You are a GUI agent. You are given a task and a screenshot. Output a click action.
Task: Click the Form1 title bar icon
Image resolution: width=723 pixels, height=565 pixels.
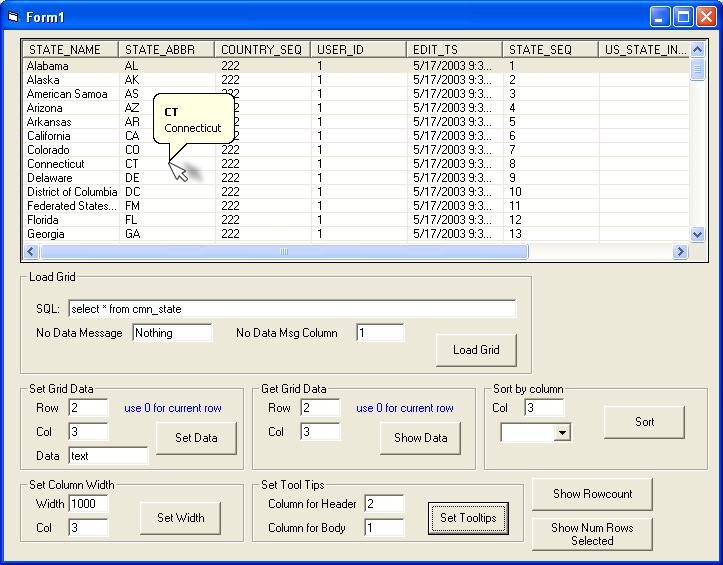(12, 16)
